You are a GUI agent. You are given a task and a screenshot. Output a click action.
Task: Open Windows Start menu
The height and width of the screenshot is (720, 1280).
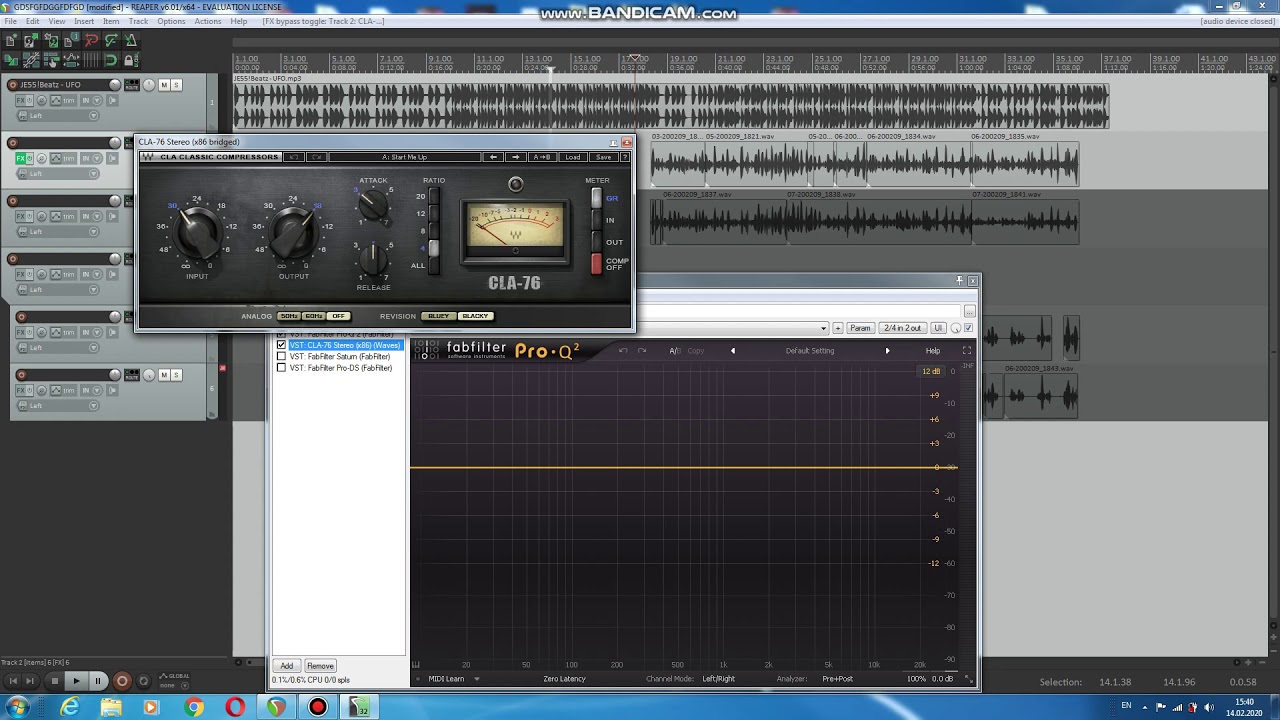pyautogui.click(x=17, y=708)
